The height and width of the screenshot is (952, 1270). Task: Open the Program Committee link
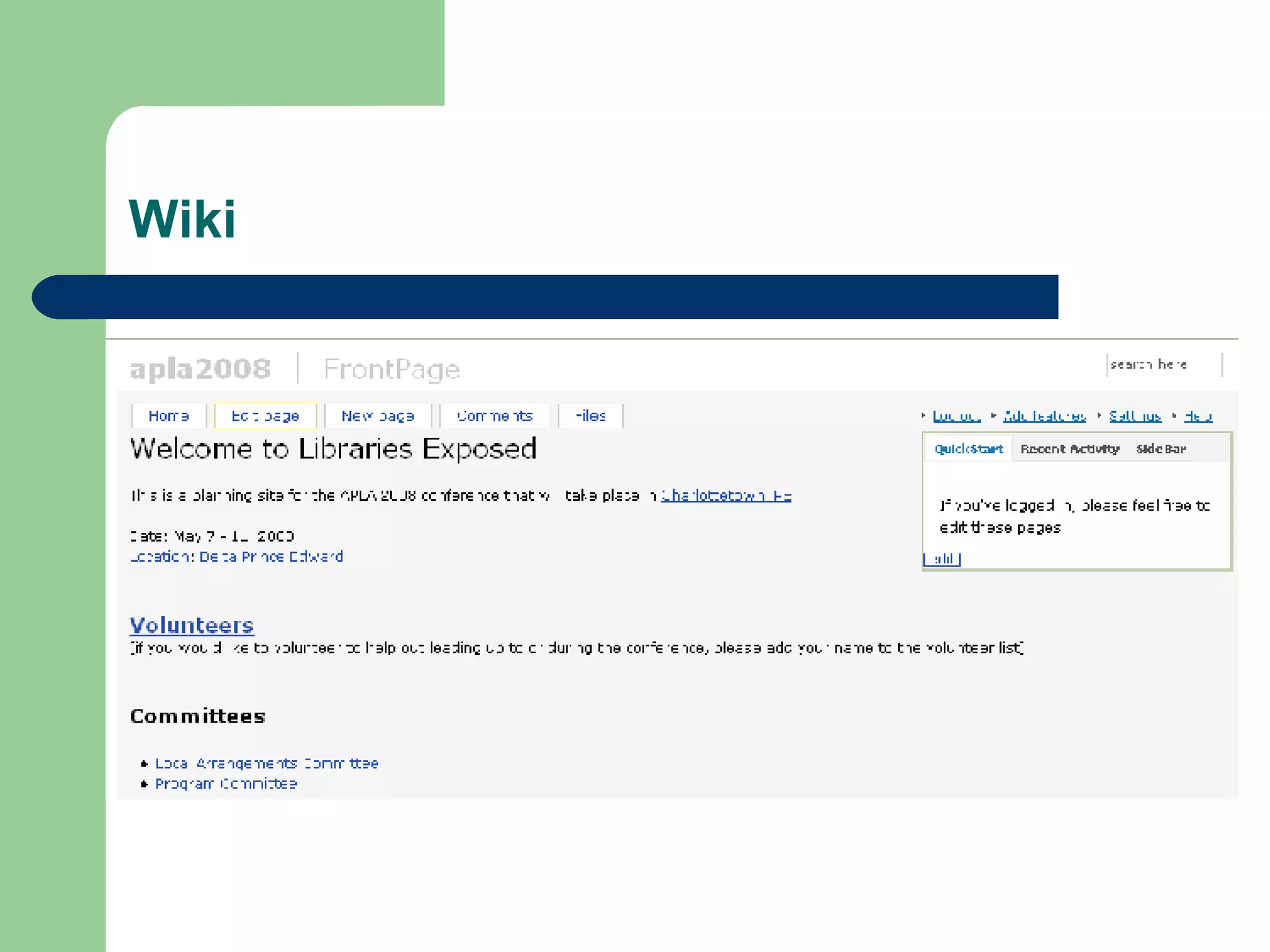[226, 783]
